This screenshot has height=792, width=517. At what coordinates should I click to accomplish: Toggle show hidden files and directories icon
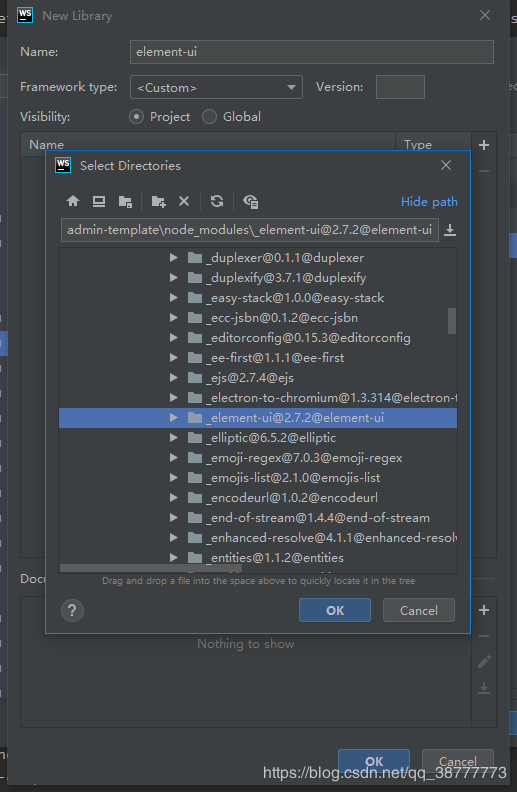[x=250, y=202]
